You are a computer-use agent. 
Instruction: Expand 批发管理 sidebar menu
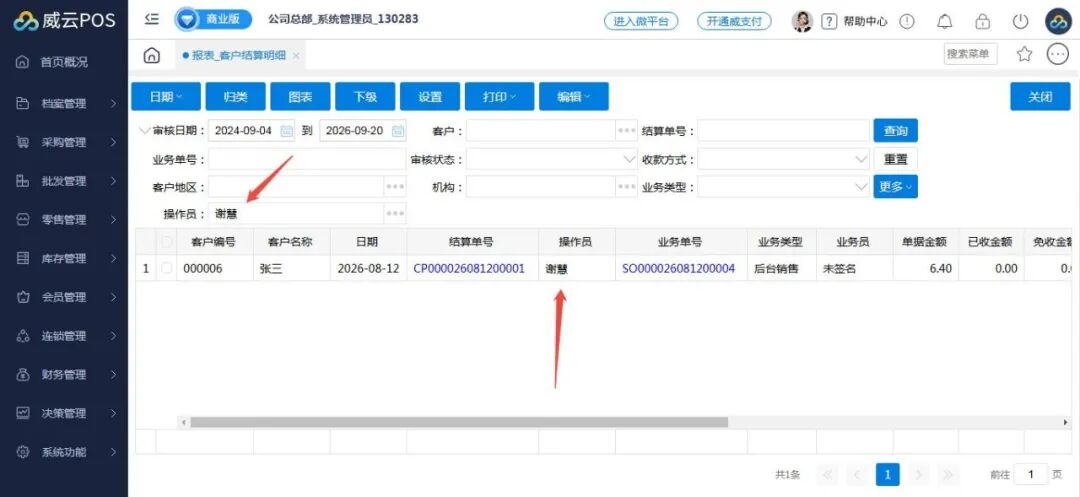coord(64,181)
